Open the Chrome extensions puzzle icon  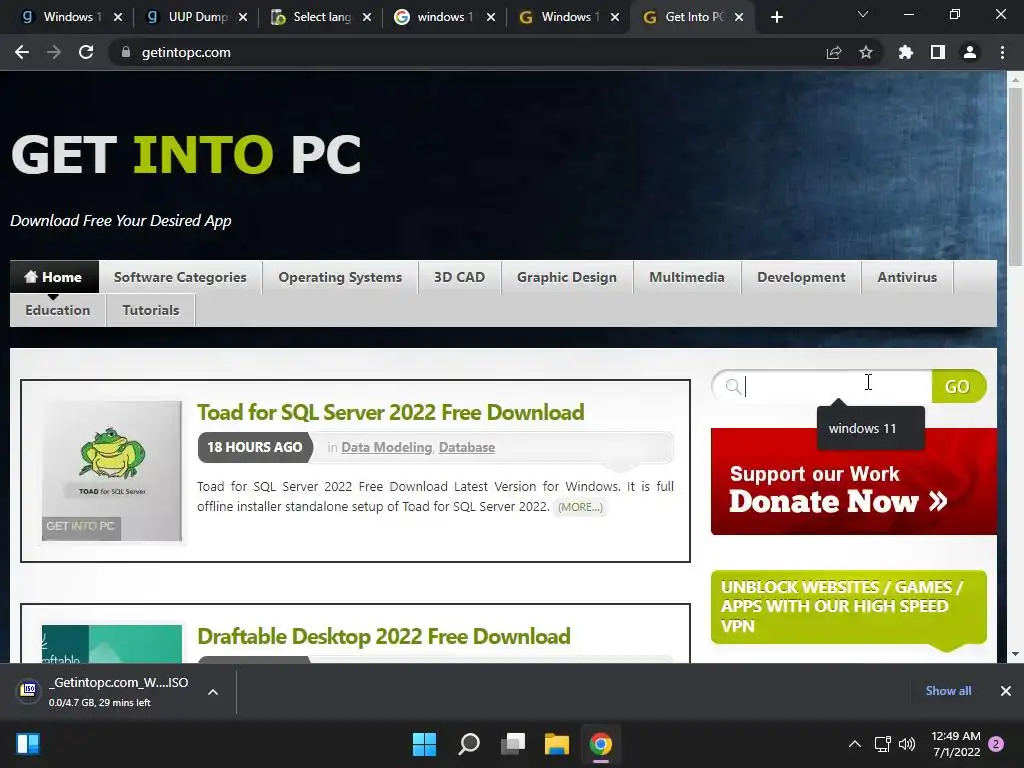906,52
